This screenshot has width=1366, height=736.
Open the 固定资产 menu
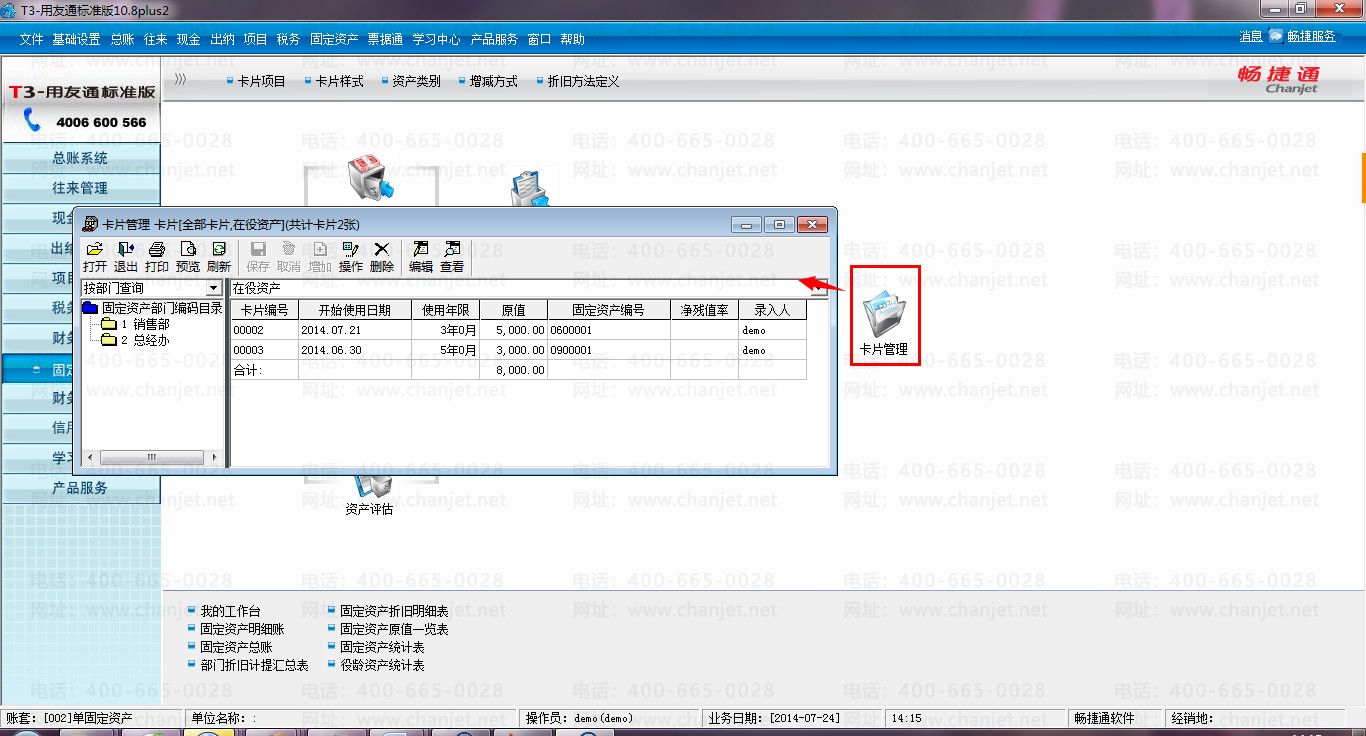point(334,39)
